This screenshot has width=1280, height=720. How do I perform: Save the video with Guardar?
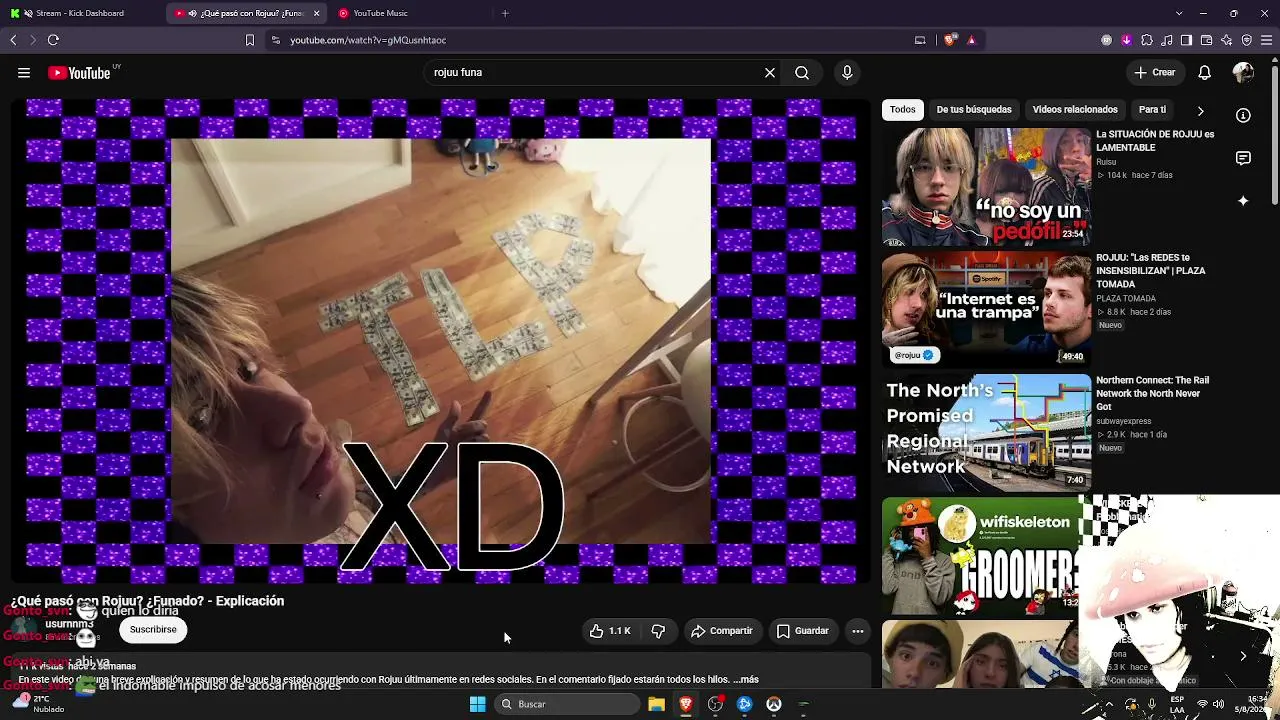tap(803, 631)
